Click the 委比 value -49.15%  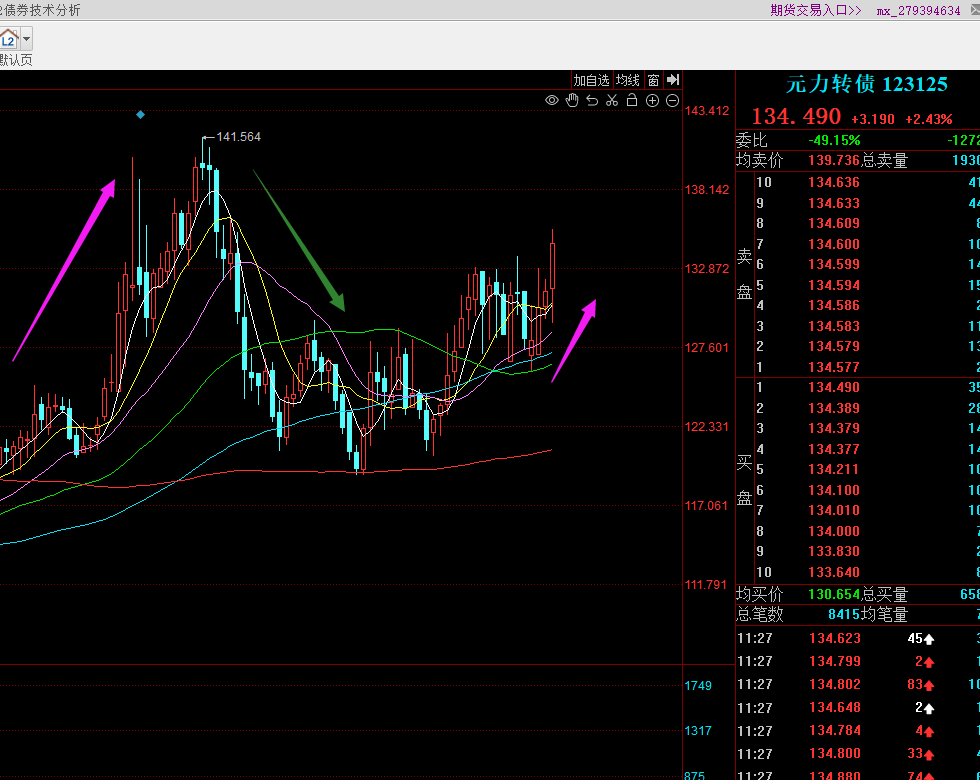834,140
